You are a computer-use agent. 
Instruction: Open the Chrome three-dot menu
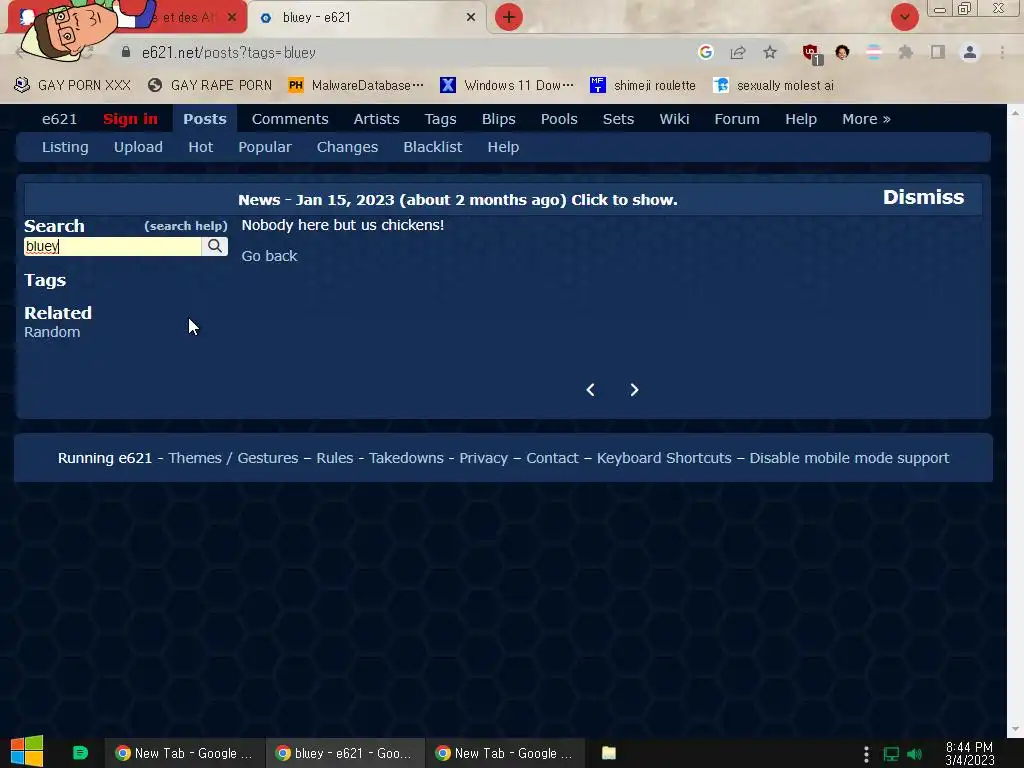1002,52
